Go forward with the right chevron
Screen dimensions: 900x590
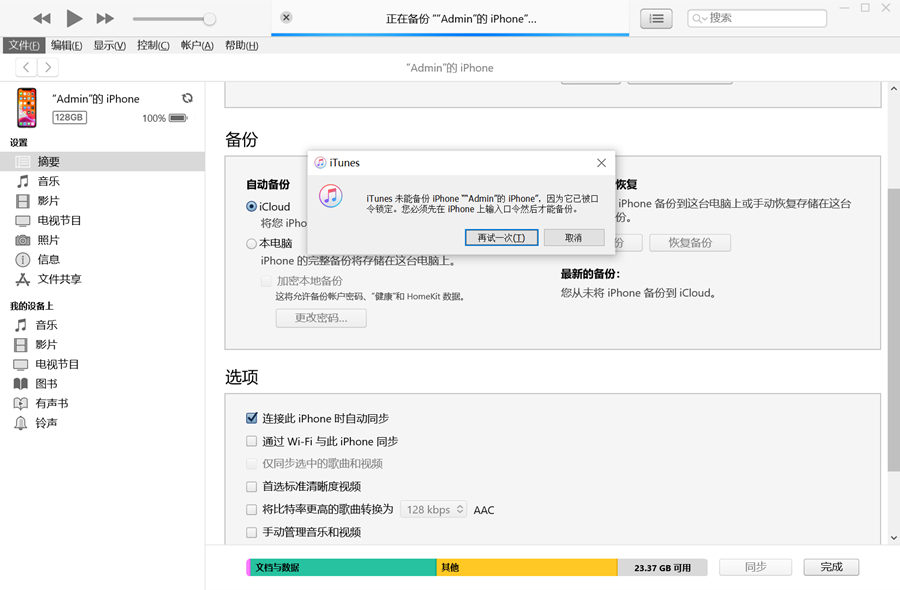[48, 67]
